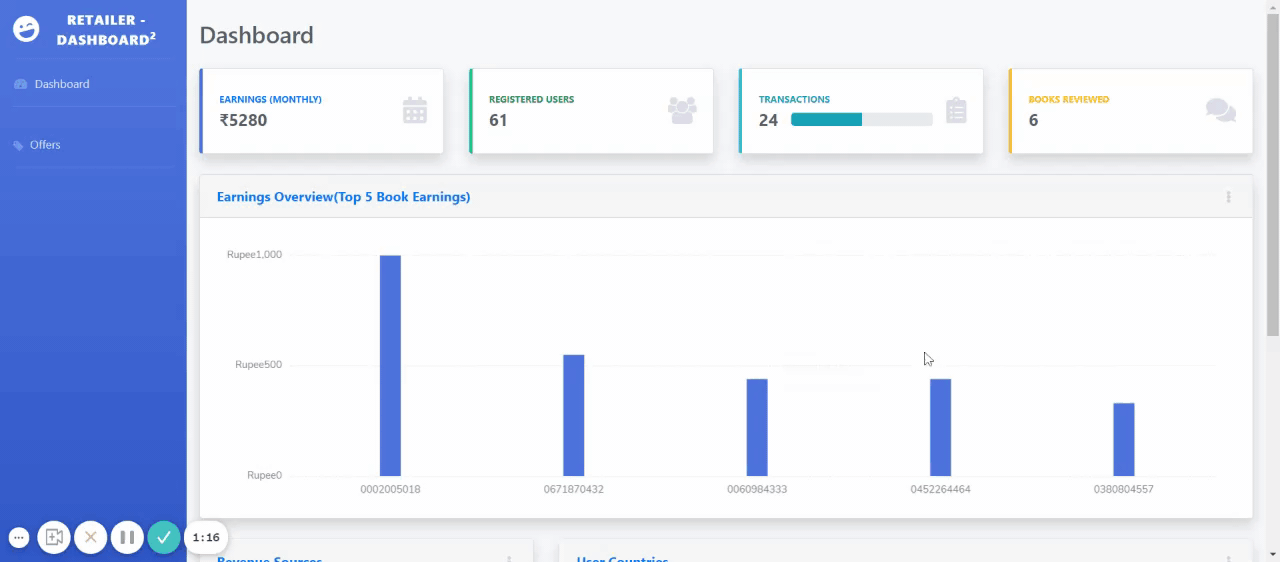This screenshot has height=562, width=1280.
Task: Click the bar for book 0060984333
Action: [x=757, y=427]
